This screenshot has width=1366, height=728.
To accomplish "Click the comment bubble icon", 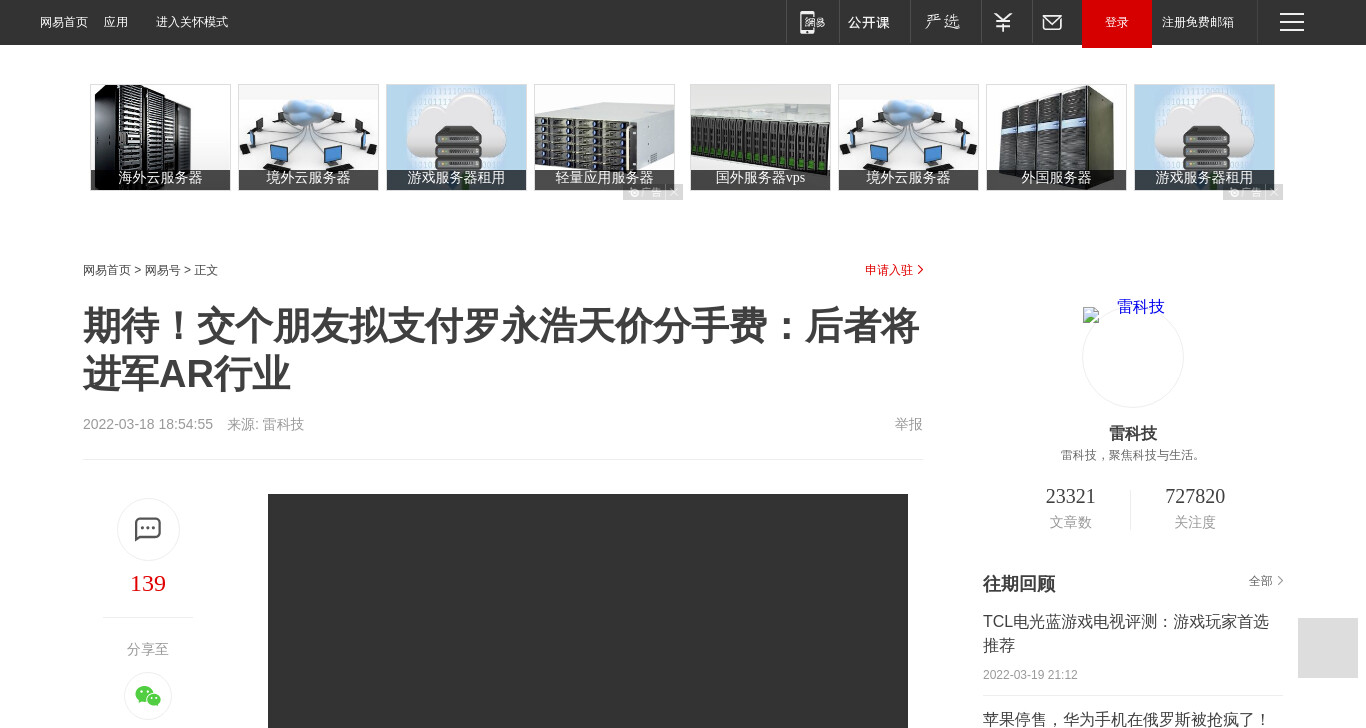I will point(148,529).
